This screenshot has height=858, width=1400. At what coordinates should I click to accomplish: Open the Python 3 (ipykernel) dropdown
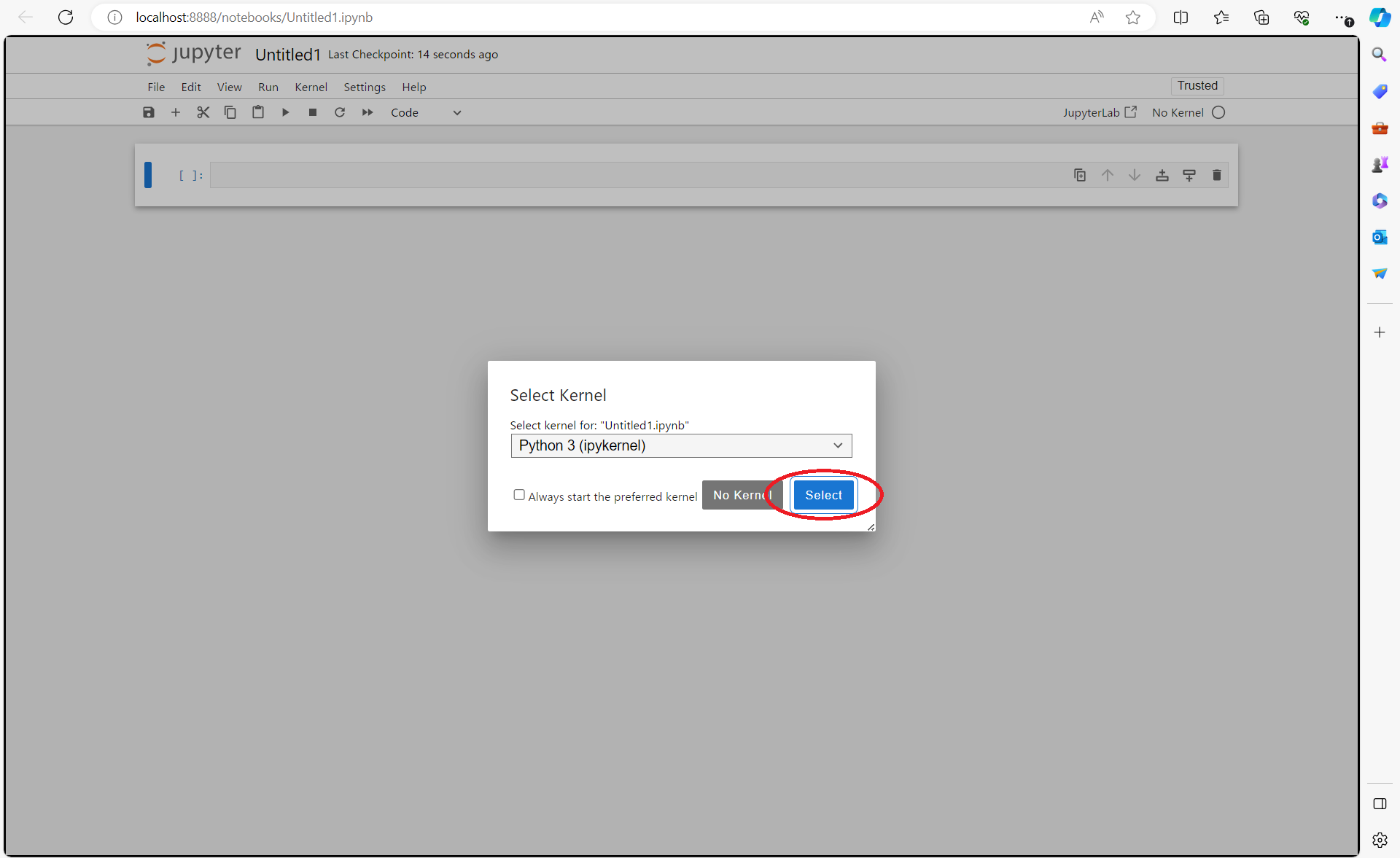[681, 445]
